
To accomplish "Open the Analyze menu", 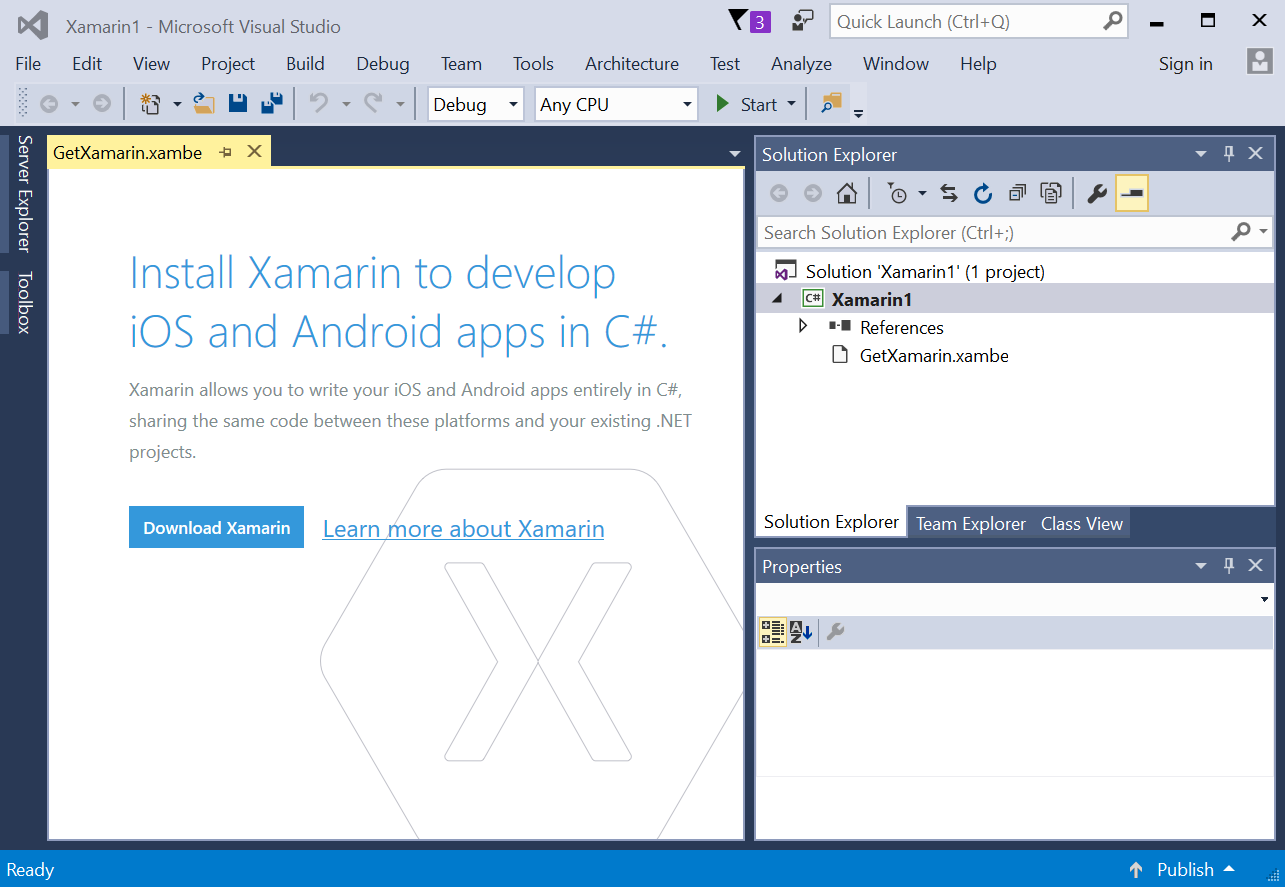I will pos(801,63).
